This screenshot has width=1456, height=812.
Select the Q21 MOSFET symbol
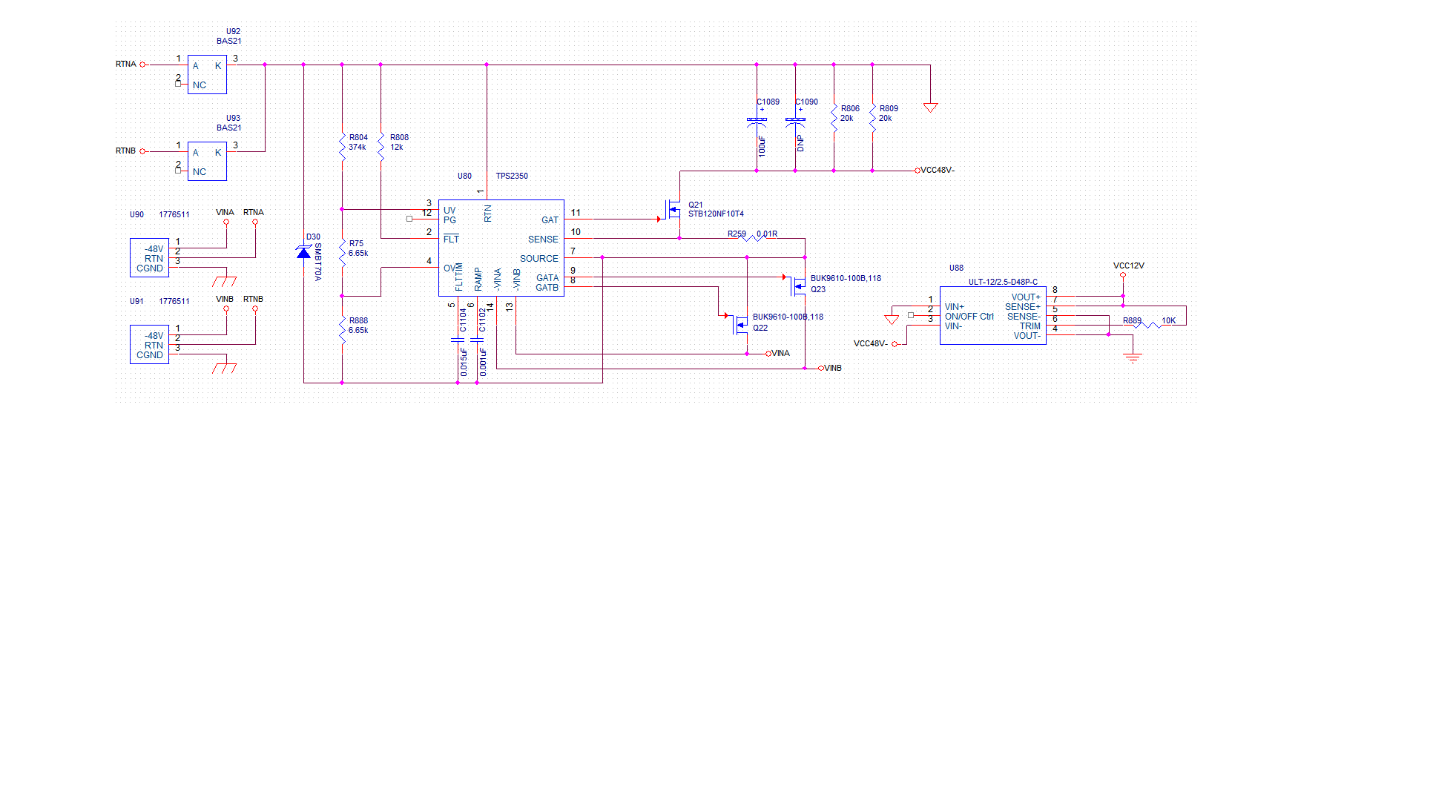673,211
